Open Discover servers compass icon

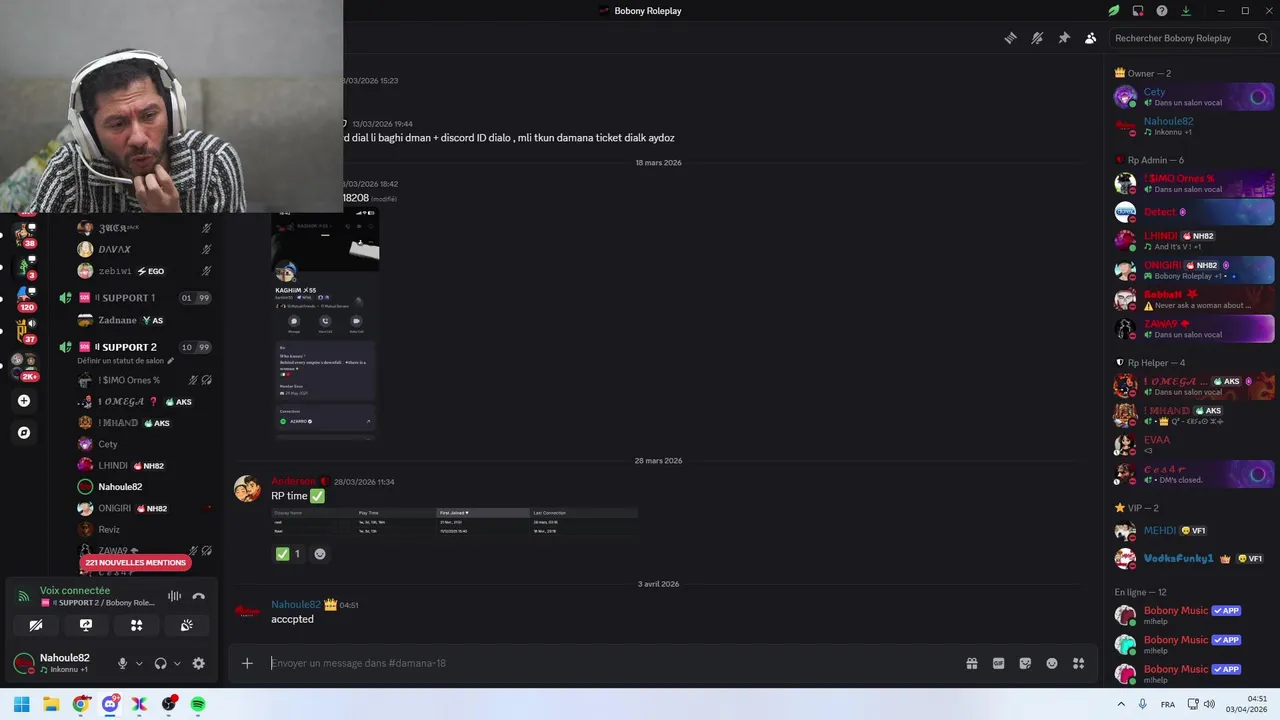tap(24, 433)
